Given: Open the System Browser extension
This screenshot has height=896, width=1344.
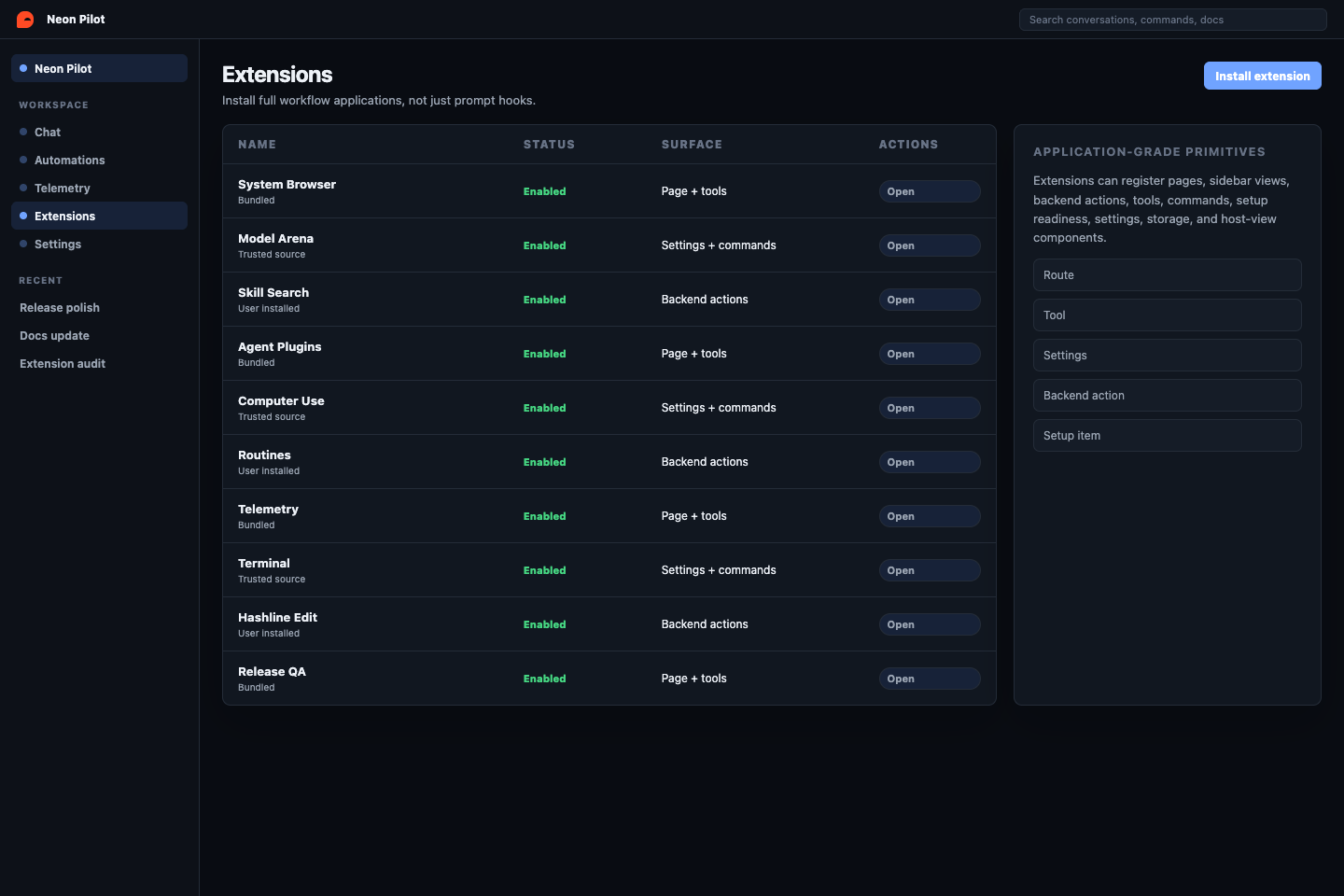Looking at the screenshot, I should pos(930,191).
